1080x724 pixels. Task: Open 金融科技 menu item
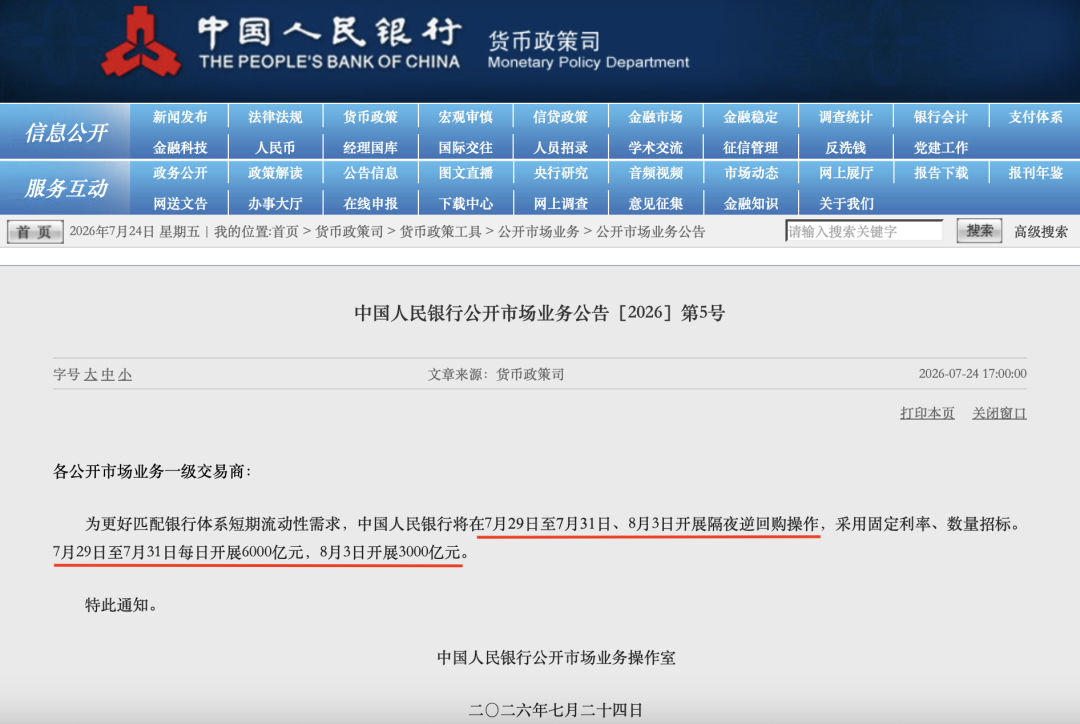coord(180,147)
